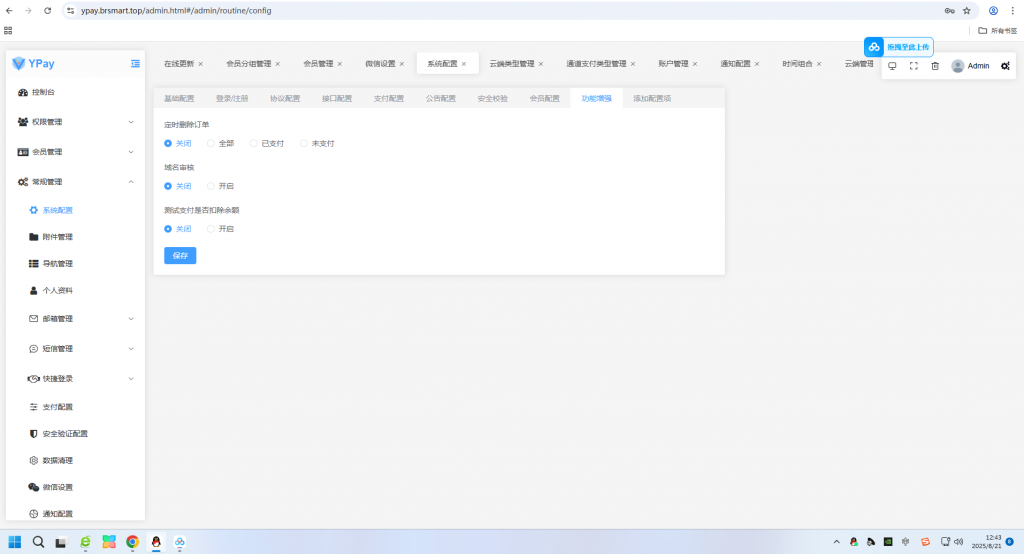Open Chrome from the Windows taskbar
Viewport: 1024px width, 554px height.
point(132,542)
